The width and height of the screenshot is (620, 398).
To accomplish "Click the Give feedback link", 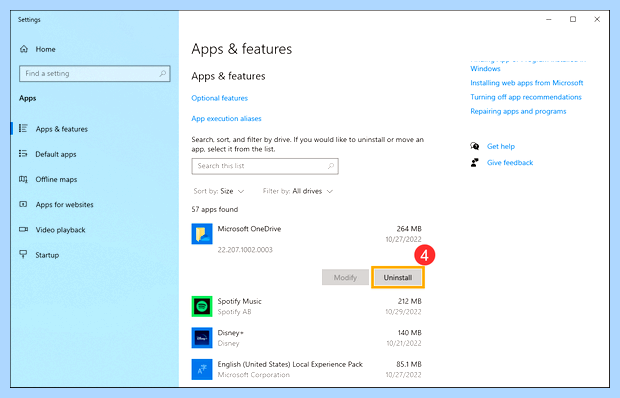I will (x=510, y=162).
